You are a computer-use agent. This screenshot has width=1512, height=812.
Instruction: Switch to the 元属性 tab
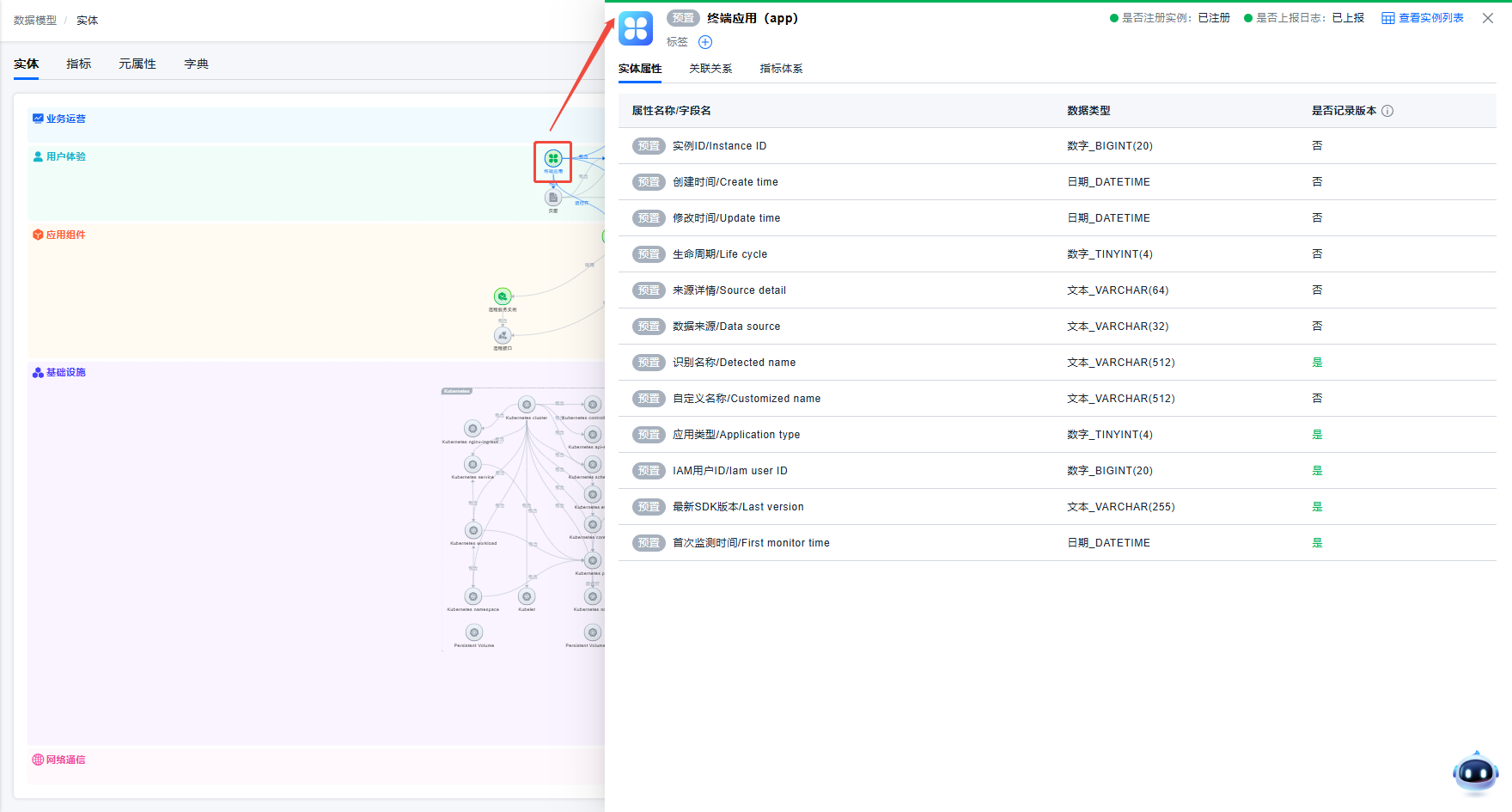[x=137, y=64]
